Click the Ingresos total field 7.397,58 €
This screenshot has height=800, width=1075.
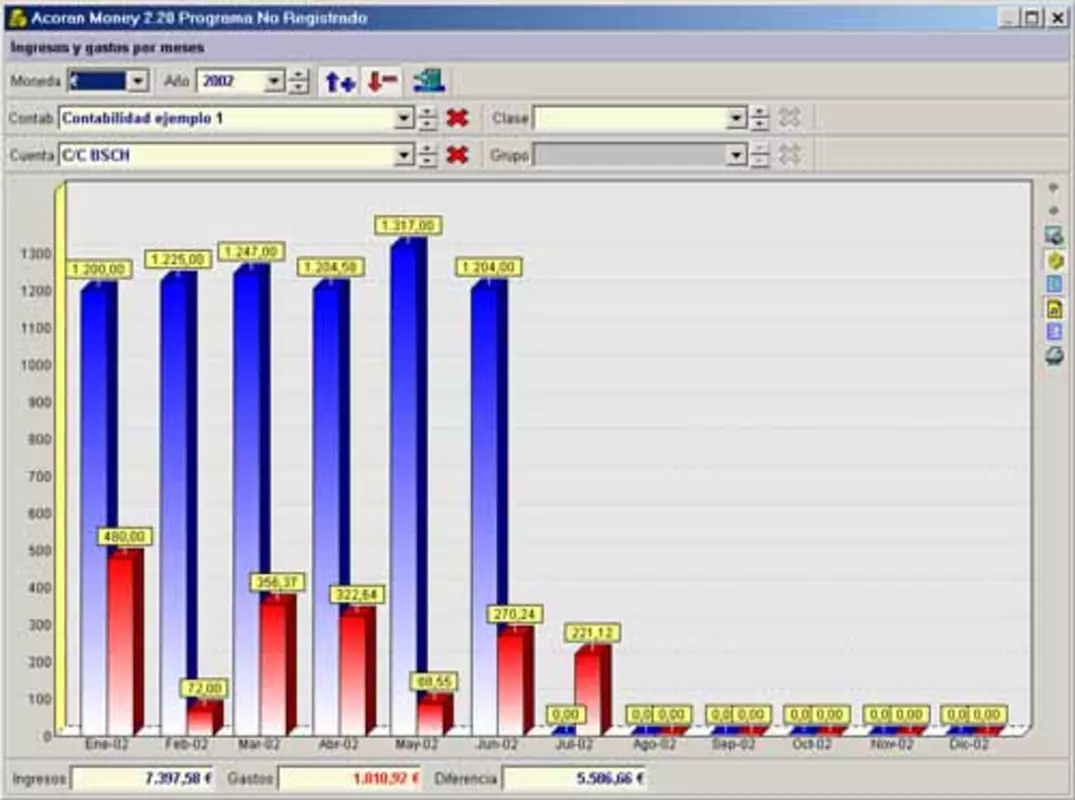click(143, 779)
